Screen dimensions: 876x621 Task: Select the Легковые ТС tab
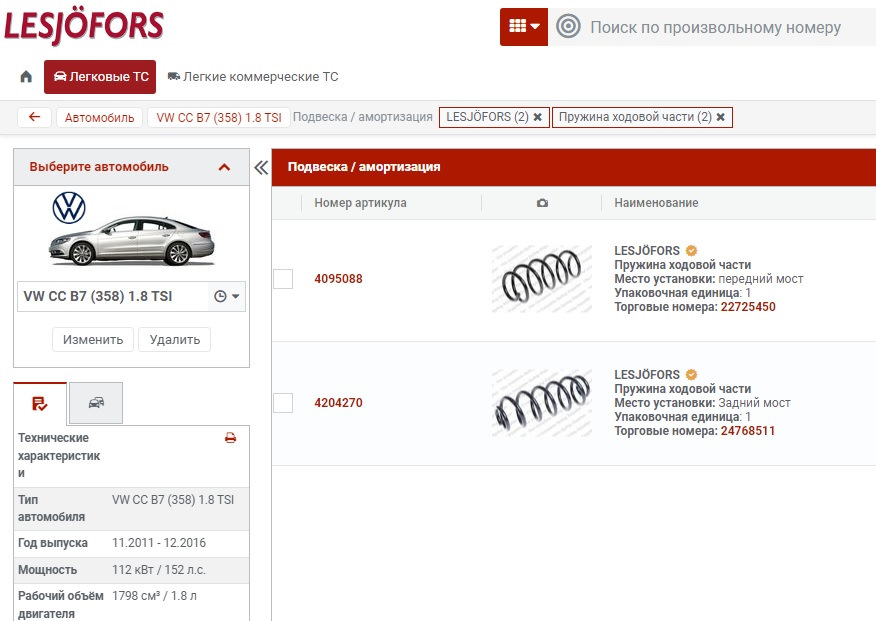point(100,77)
